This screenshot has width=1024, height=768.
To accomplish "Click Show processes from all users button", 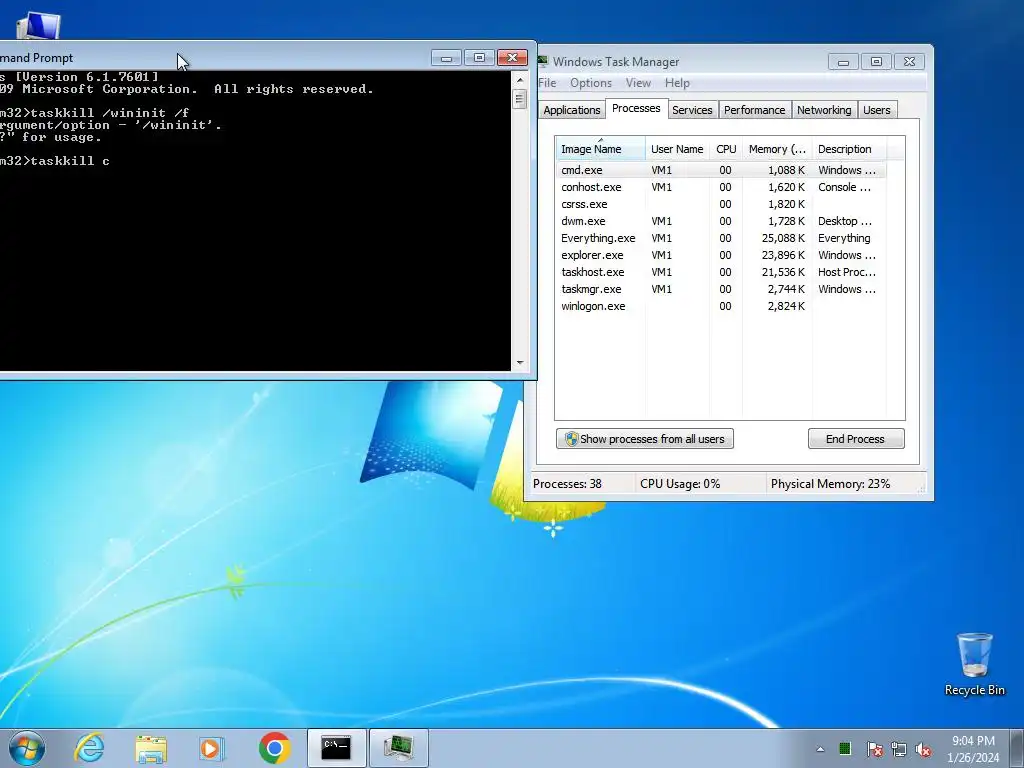I will pyautogui.click(x=645, y=439).
